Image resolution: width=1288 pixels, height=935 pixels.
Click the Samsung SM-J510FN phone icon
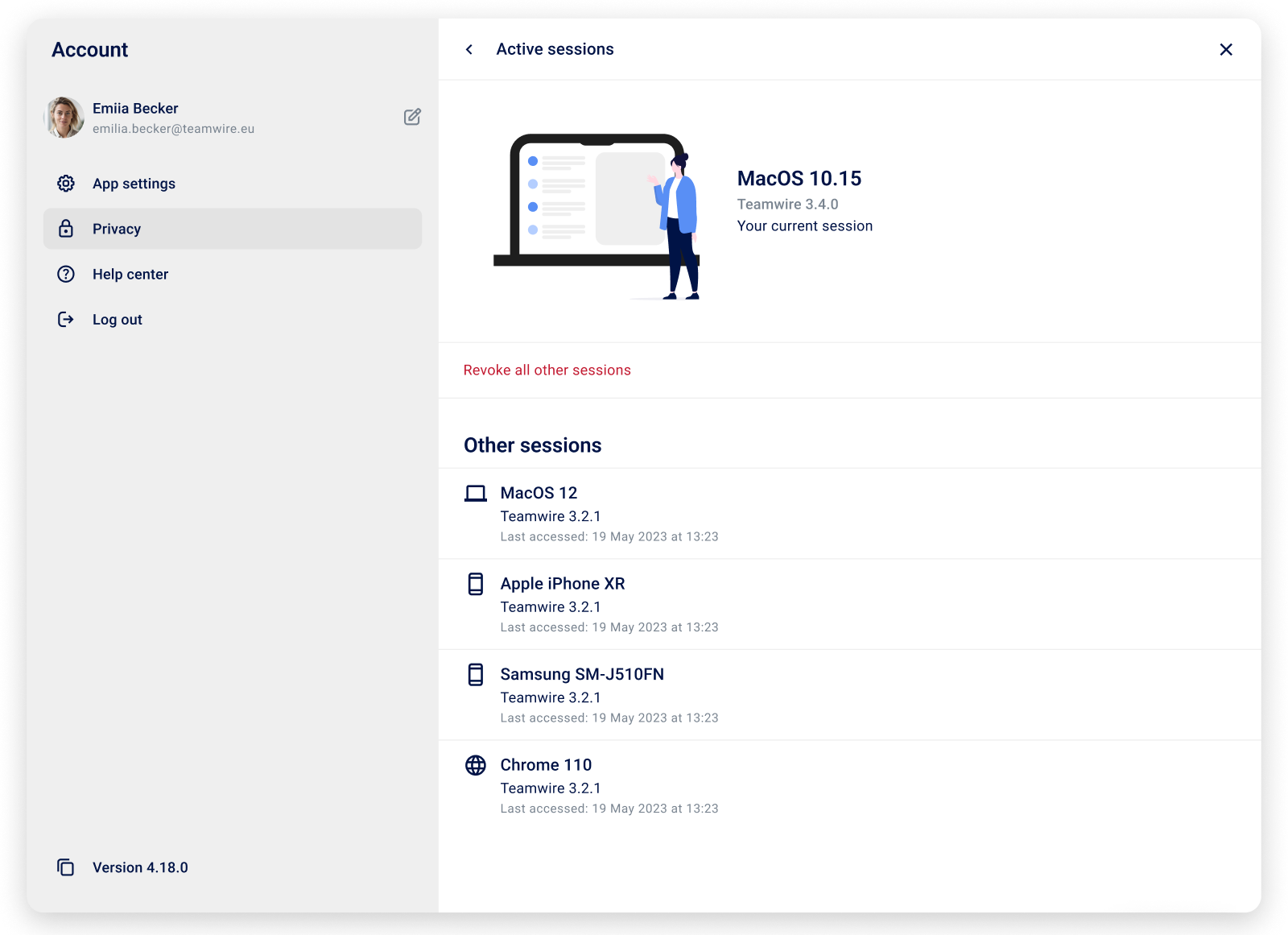pyautogui.click(x=476, y=675)
